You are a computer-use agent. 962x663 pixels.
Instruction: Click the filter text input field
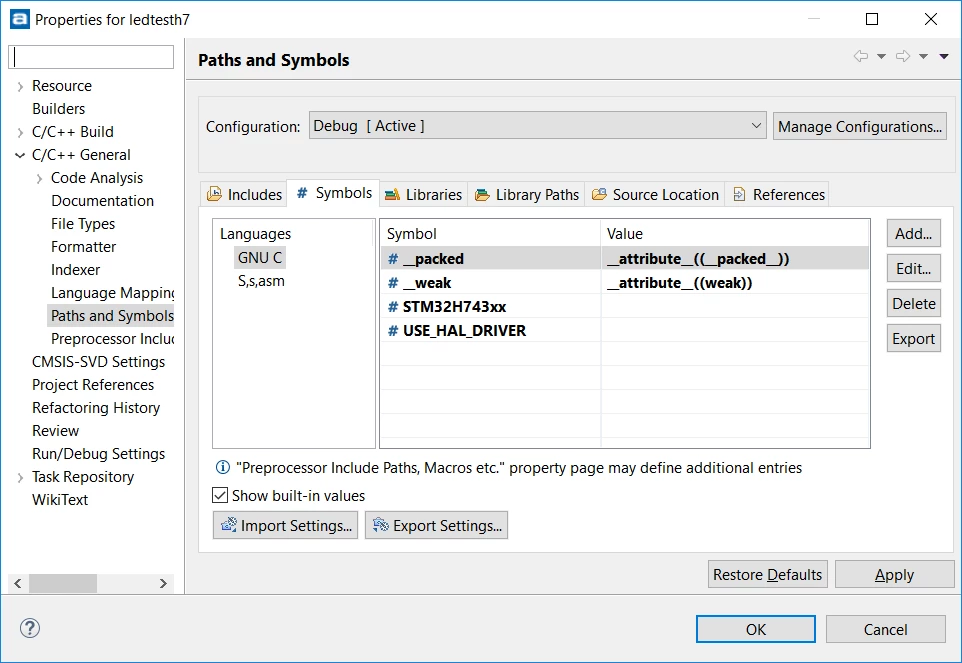[x=91, y=57]
